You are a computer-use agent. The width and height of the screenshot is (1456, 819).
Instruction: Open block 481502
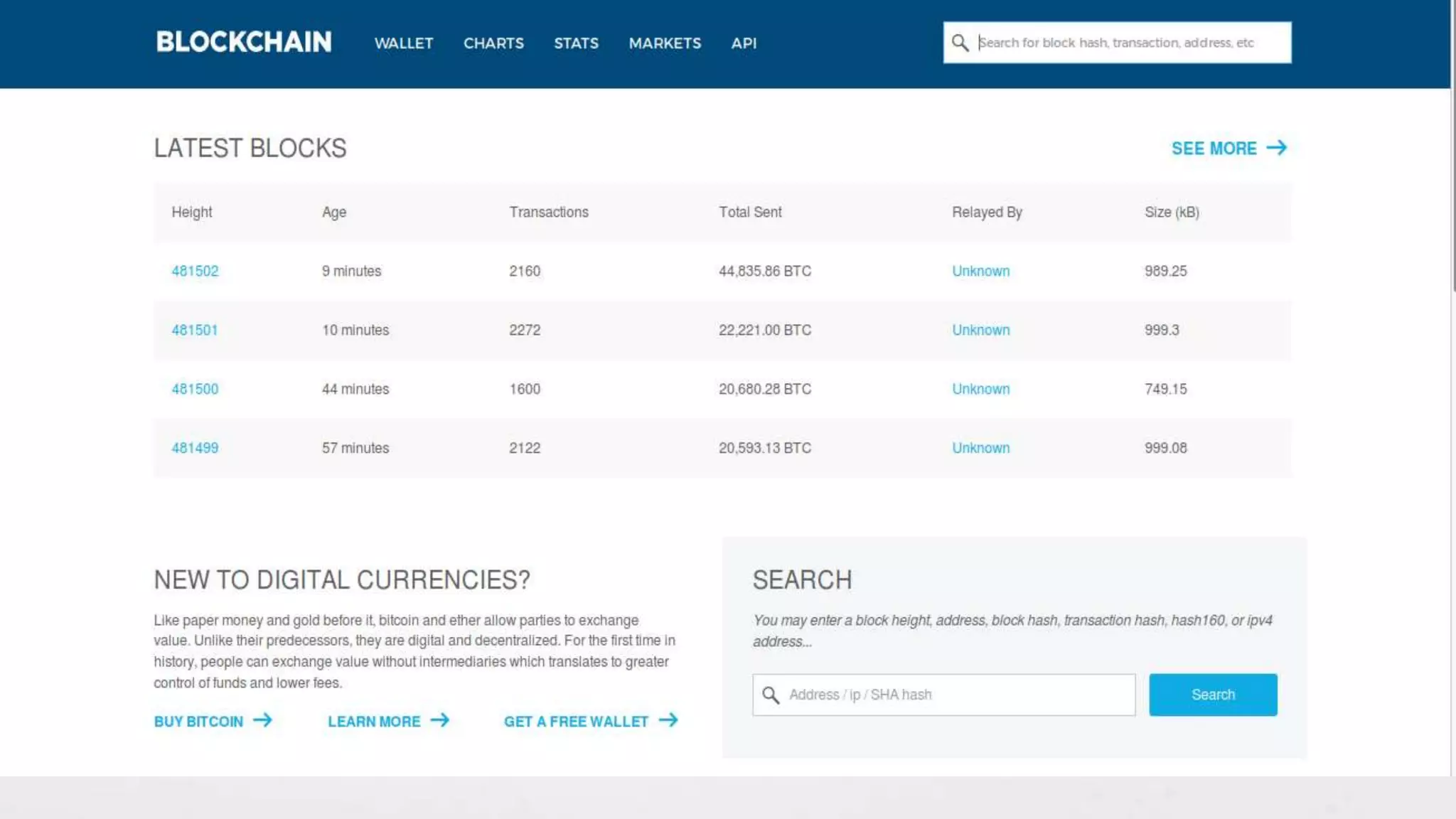tap(195, 271)
